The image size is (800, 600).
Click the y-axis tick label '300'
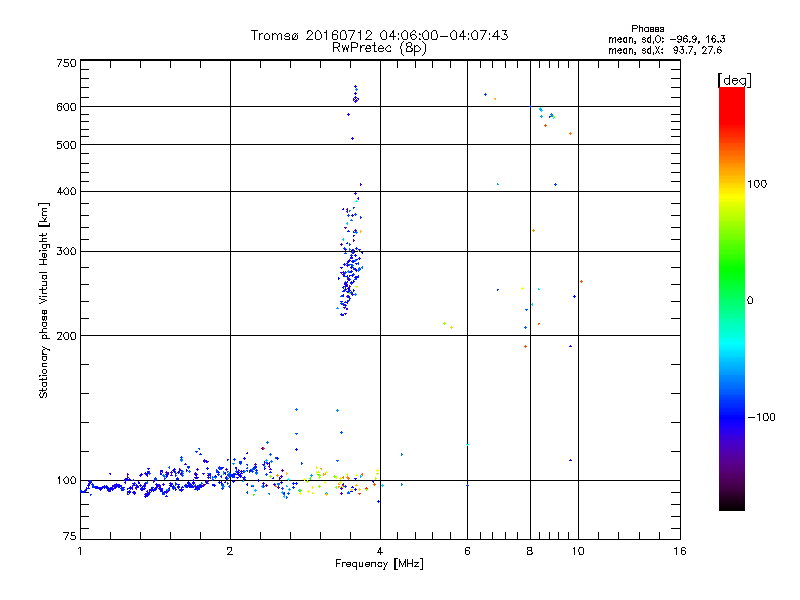[66, 252]
